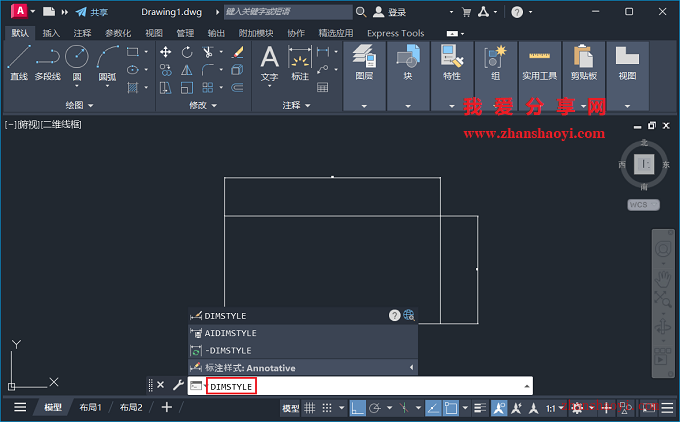This screenshot has width=680, height=422.
Task: Open command line customize wrench
Action: coord(178,385)
